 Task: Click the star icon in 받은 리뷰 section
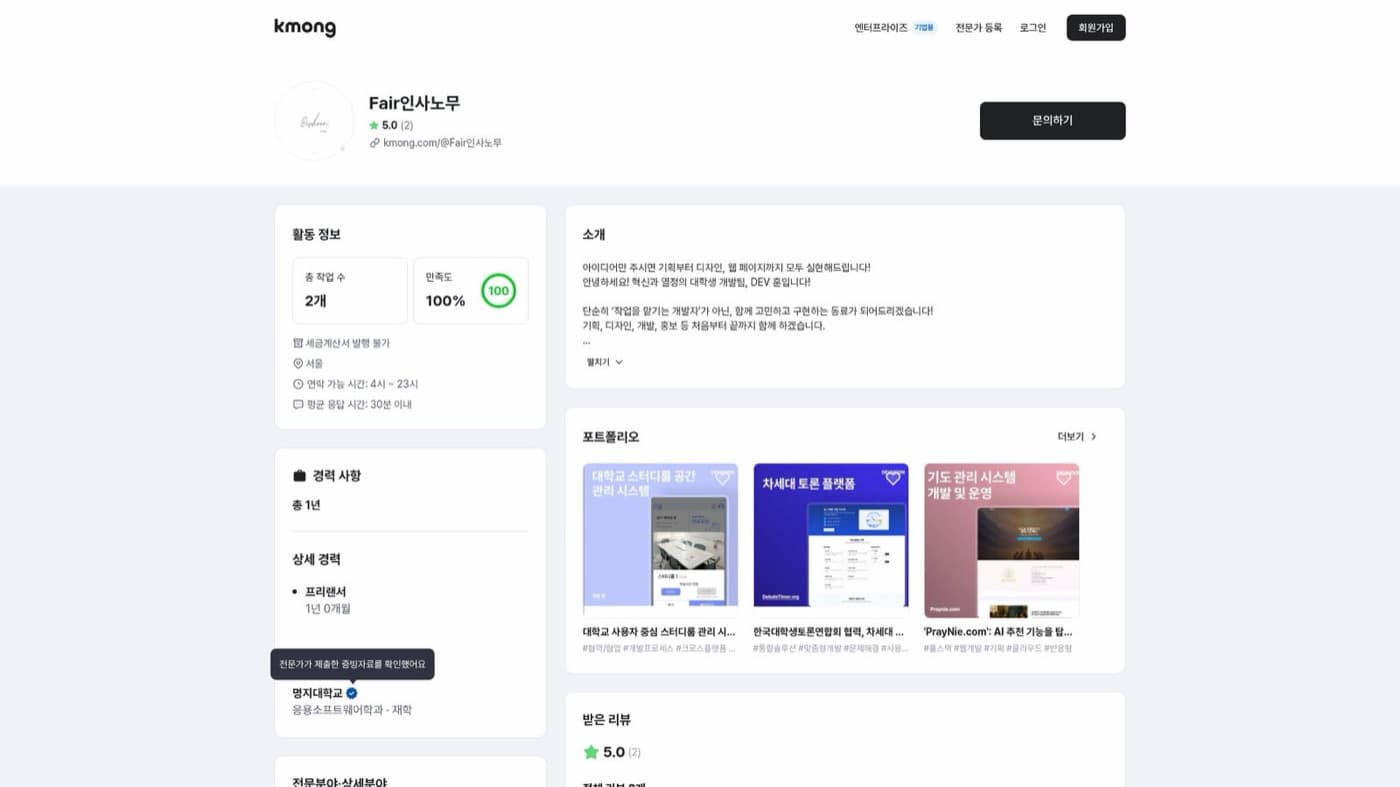[x=591, y=752]
